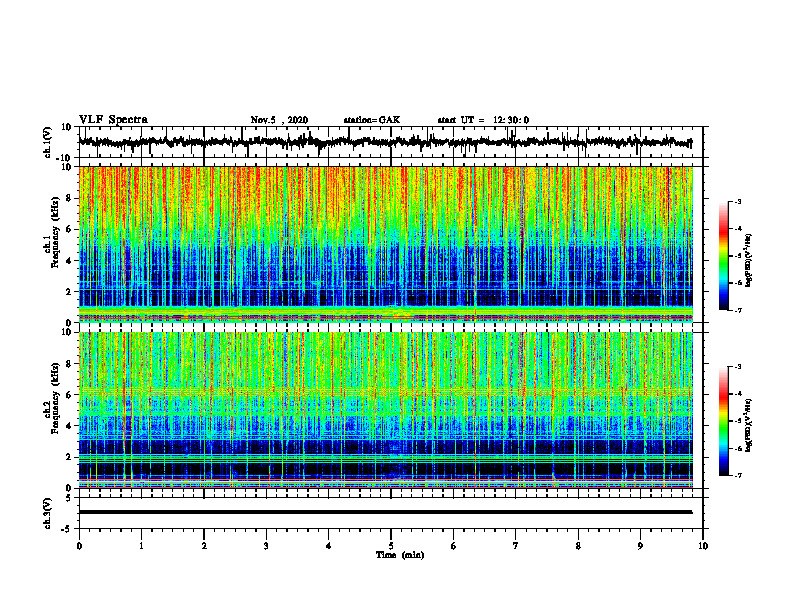This screenshot has height=612, width=792.
Task: Click the ch.2 "Frequency (kHz)" axis label
Action: tap(55, 398)
